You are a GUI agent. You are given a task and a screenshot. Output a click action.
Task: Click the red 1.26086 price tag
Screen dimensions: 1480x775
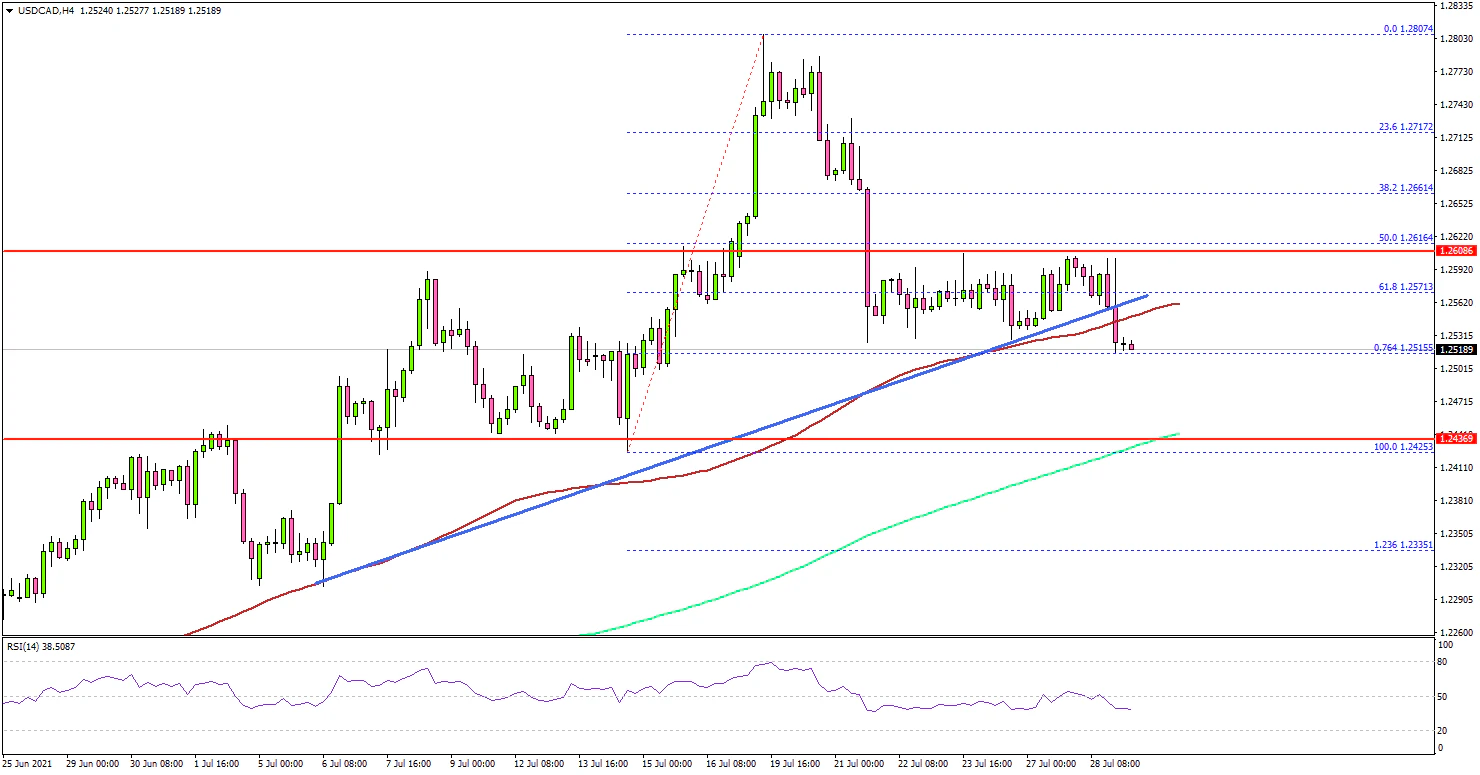(1457, 250)
